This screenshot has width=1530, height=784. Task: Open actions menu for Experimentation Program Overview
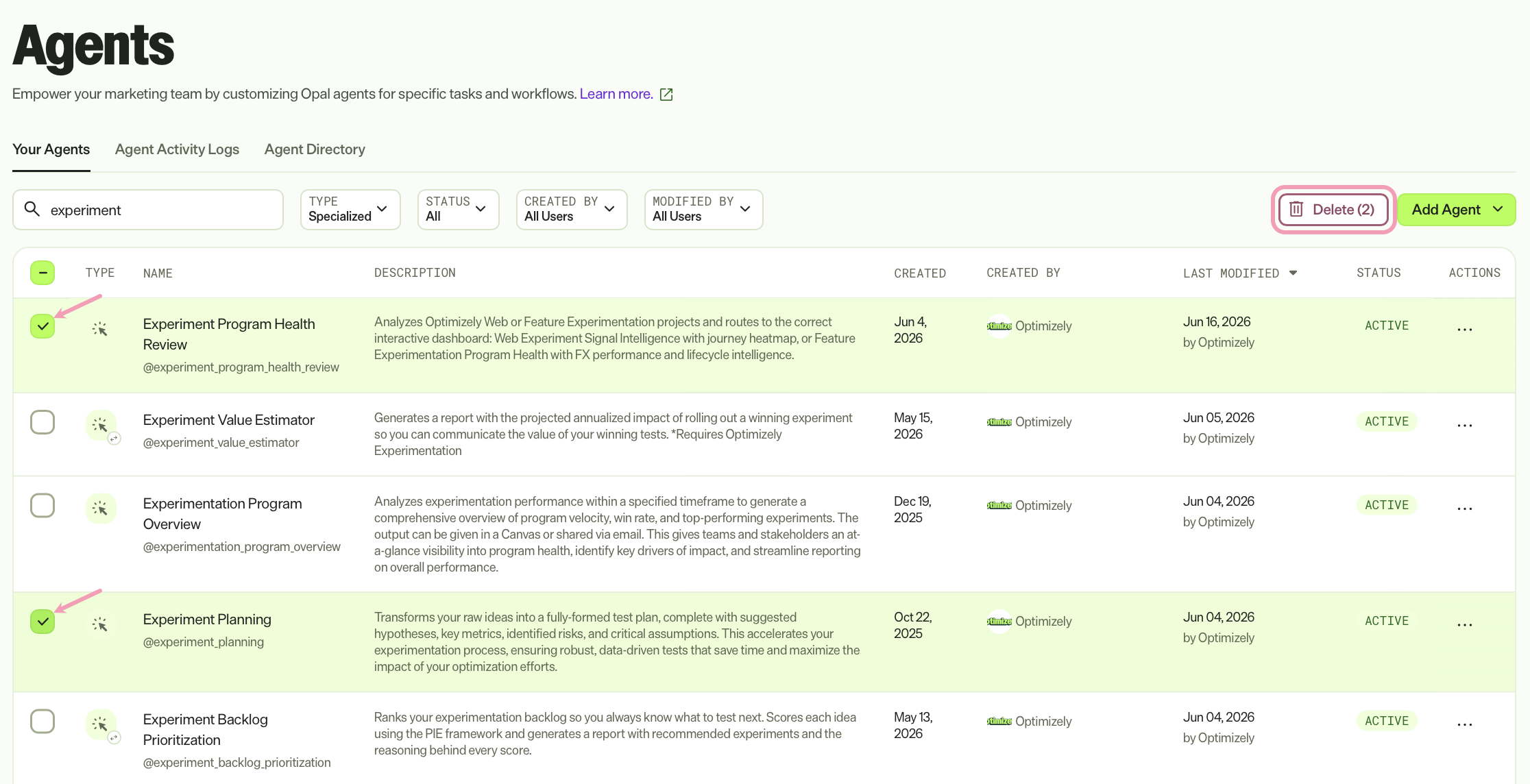[1465, 509]
